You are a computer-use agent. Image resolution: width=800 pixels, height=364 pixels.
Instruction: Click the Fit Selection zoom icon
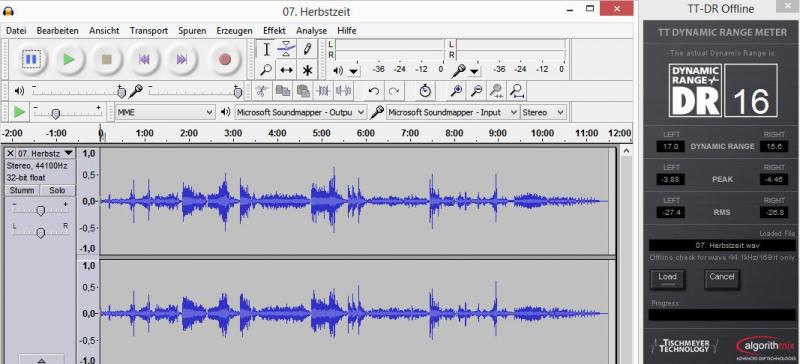(x=496, y=91)
